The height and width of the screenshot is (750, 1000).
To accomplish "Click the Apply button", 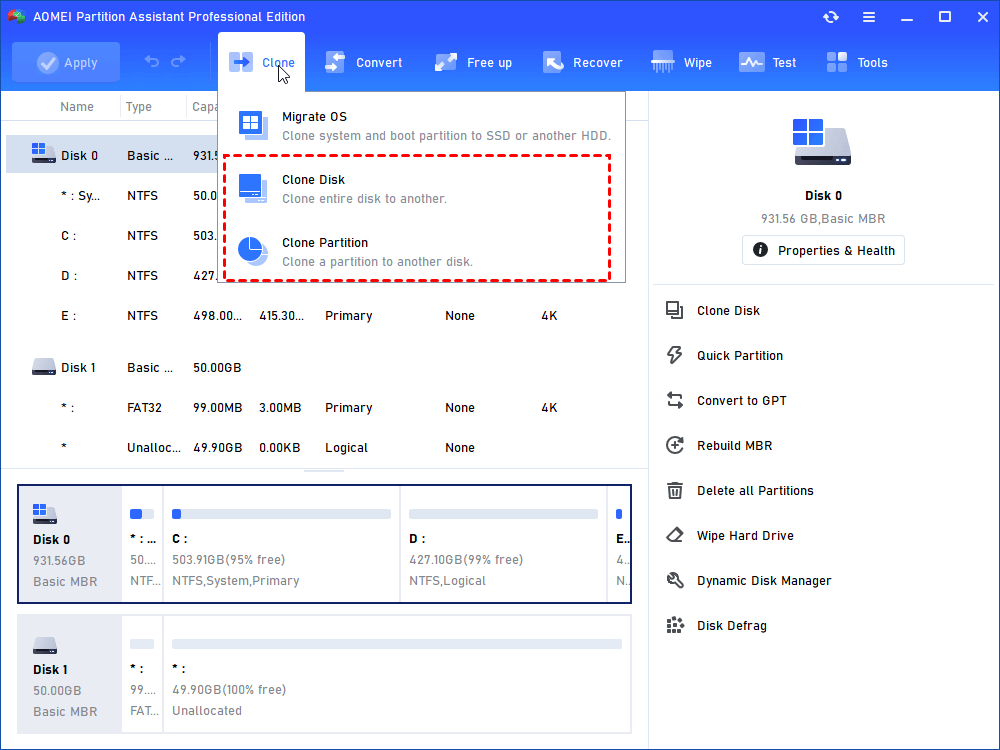I will coord(66,62).
